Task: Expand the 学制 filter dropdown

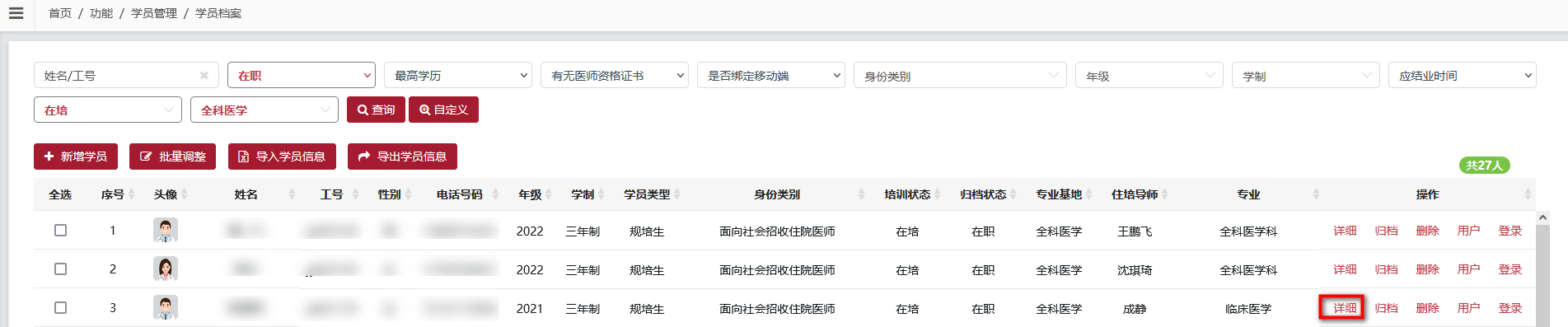Action: click(x=1306, y=76)
